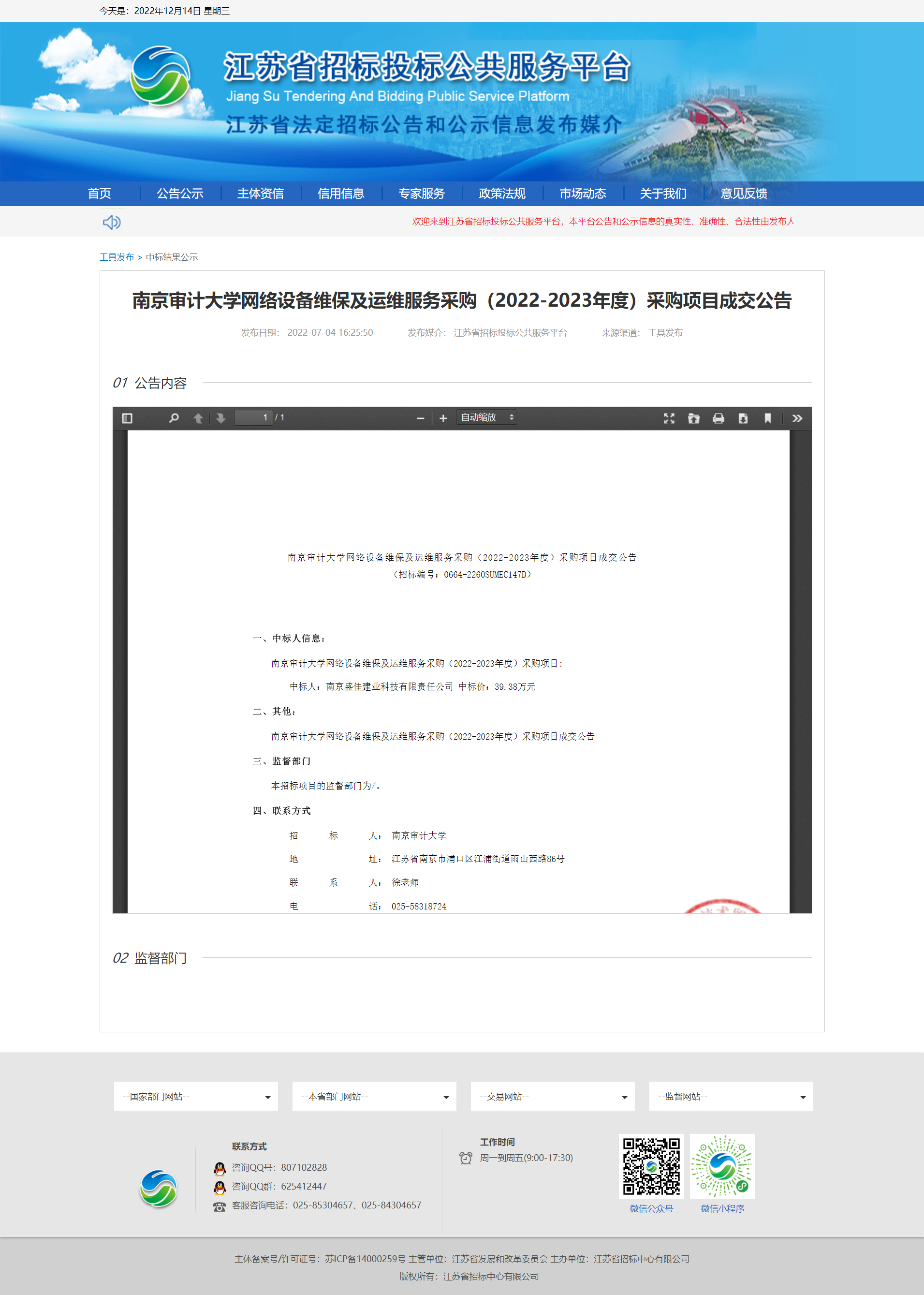Image resolution: width=924 pixels, height=1295 pixels.
Task: Open 政策法规 nav menu
Action: pyautogui.click(x=502, y=194)
